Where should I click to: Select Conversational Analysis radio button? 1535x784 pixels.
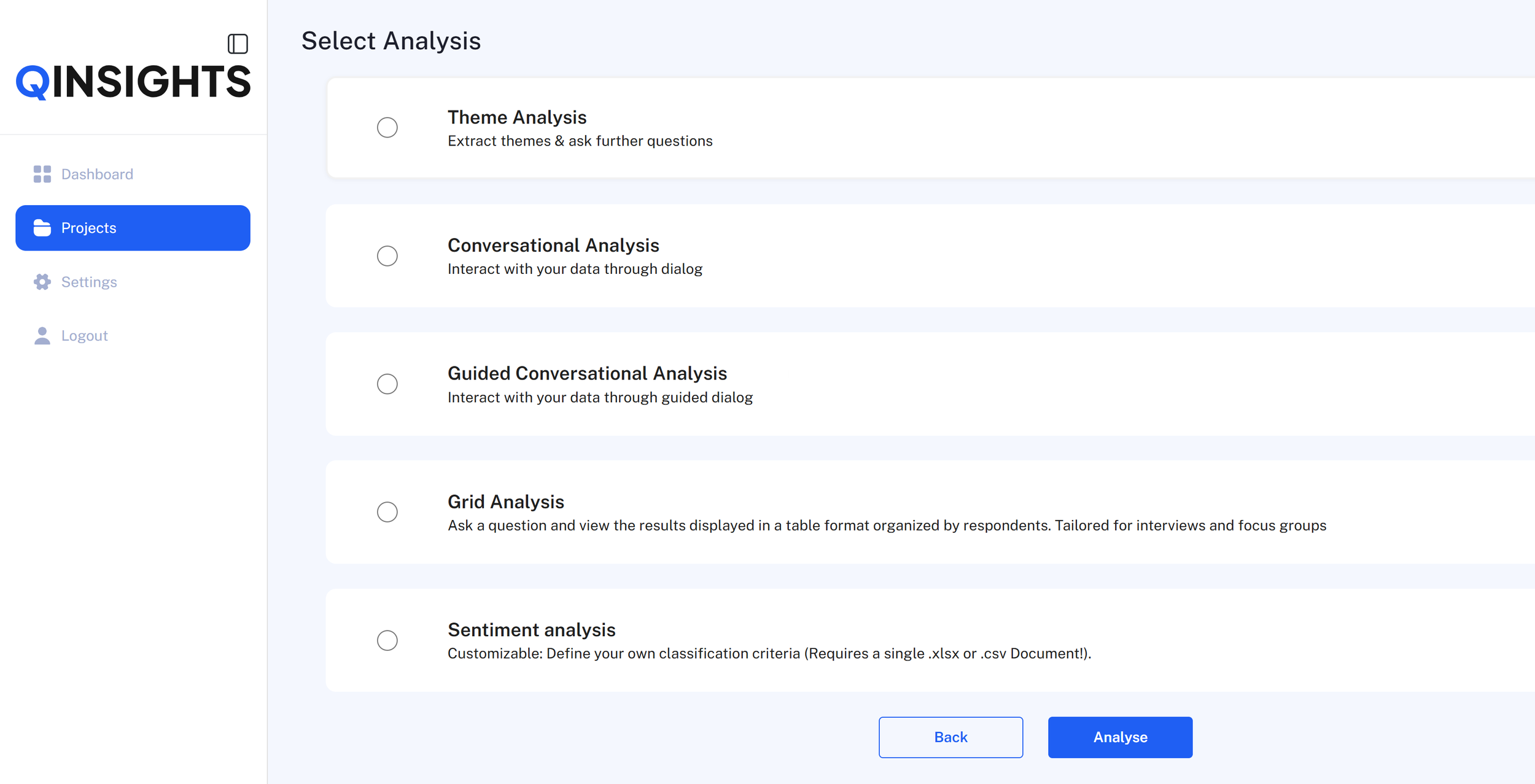(387, 256)
